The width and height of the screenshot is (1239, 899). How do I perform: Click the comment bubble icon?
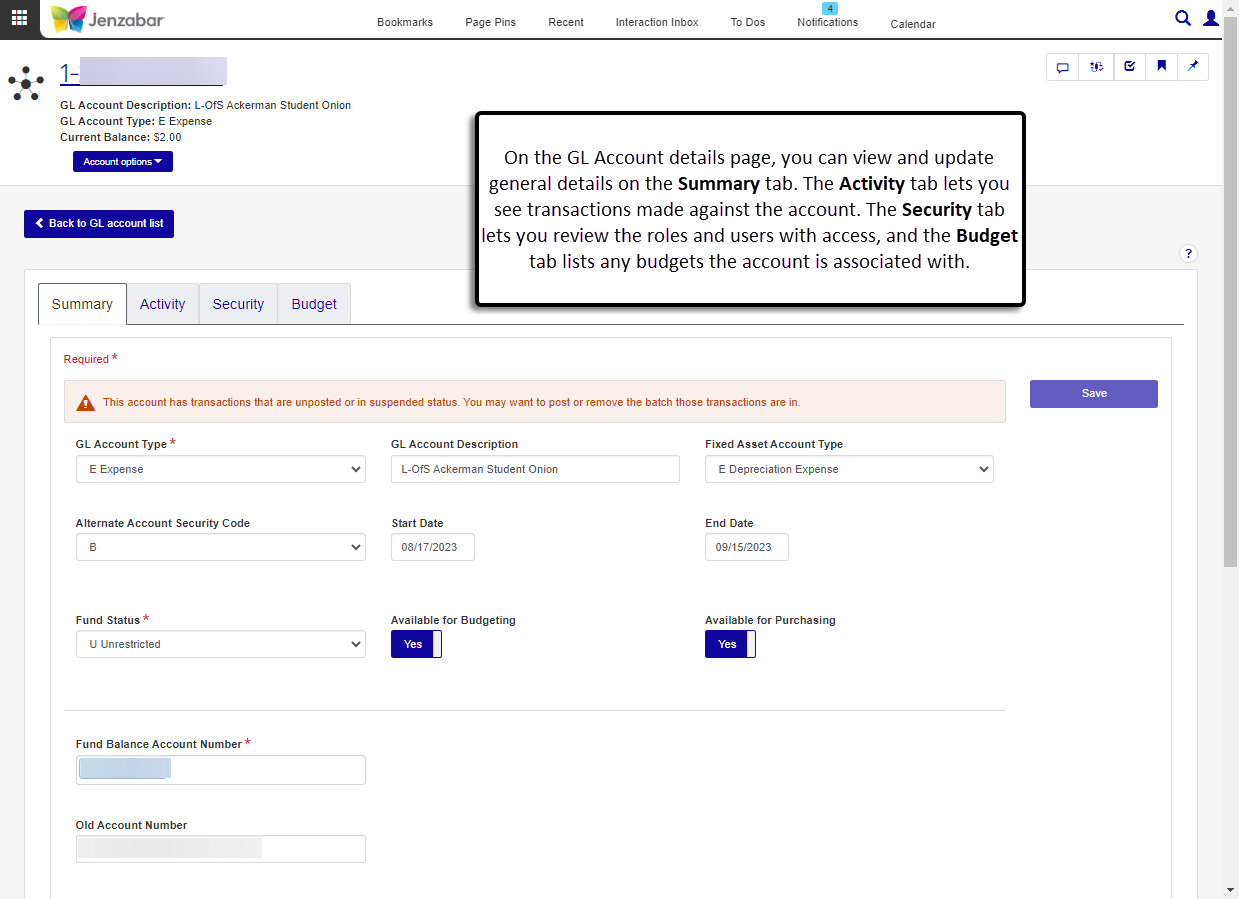tap(1063, 67)
